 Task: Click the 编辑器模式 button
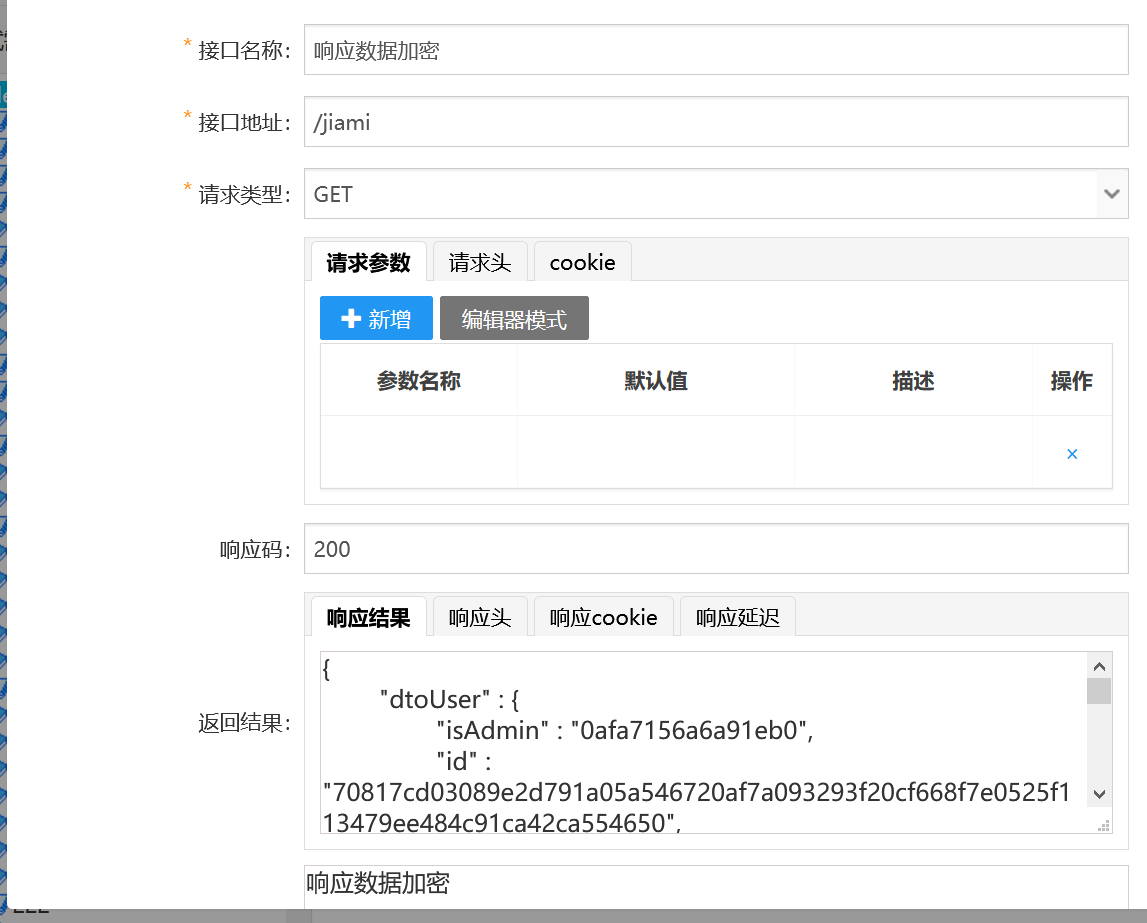tap(514, 318)
